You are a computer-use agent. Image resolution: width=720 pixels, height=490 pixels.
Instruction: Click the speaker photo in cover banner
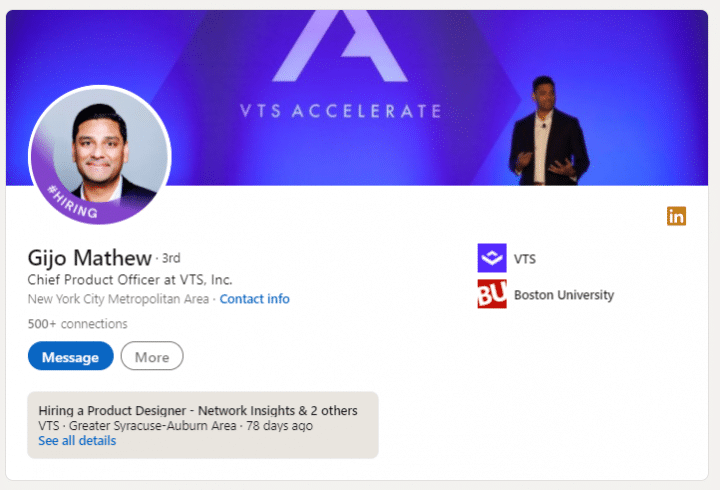[x=548, y=131]
